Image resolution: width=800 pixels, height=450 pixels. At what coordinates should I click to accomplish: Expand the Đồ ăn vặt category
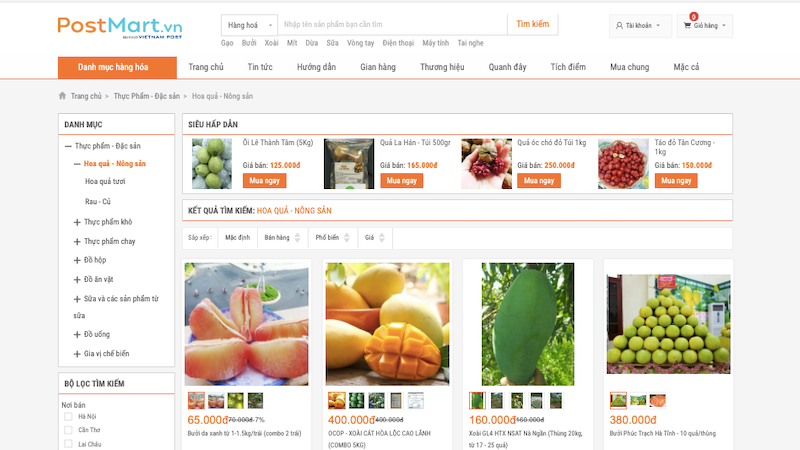[77, 280]
